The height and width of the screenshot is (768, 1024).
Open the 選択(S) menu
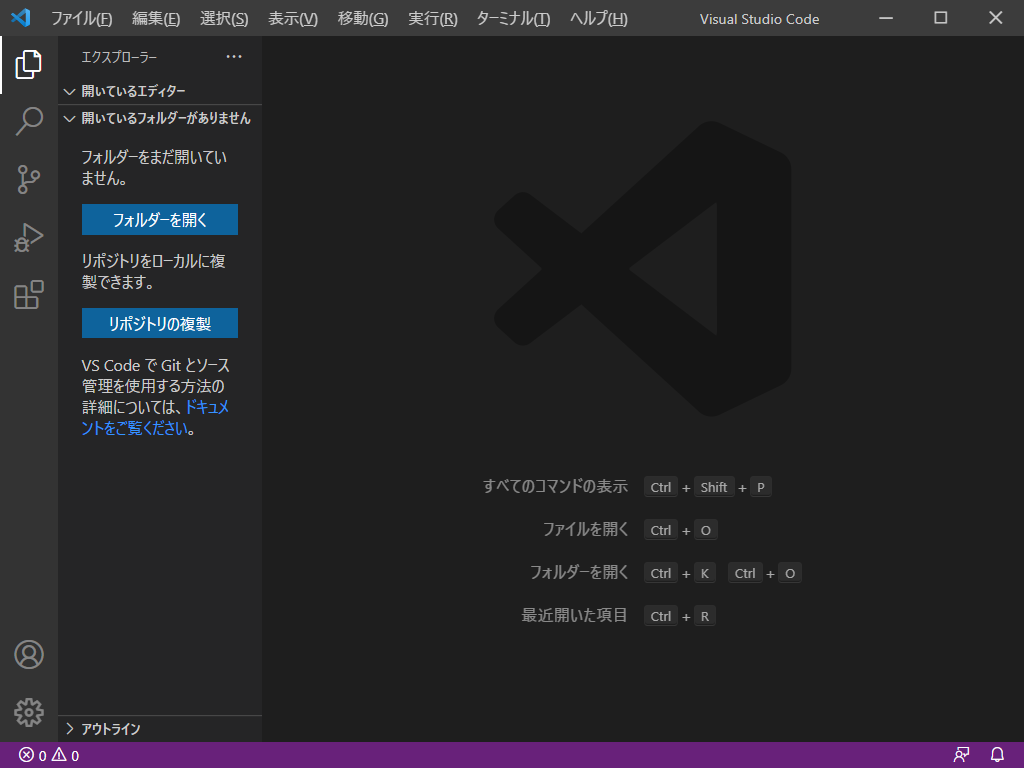pos(224,18)
